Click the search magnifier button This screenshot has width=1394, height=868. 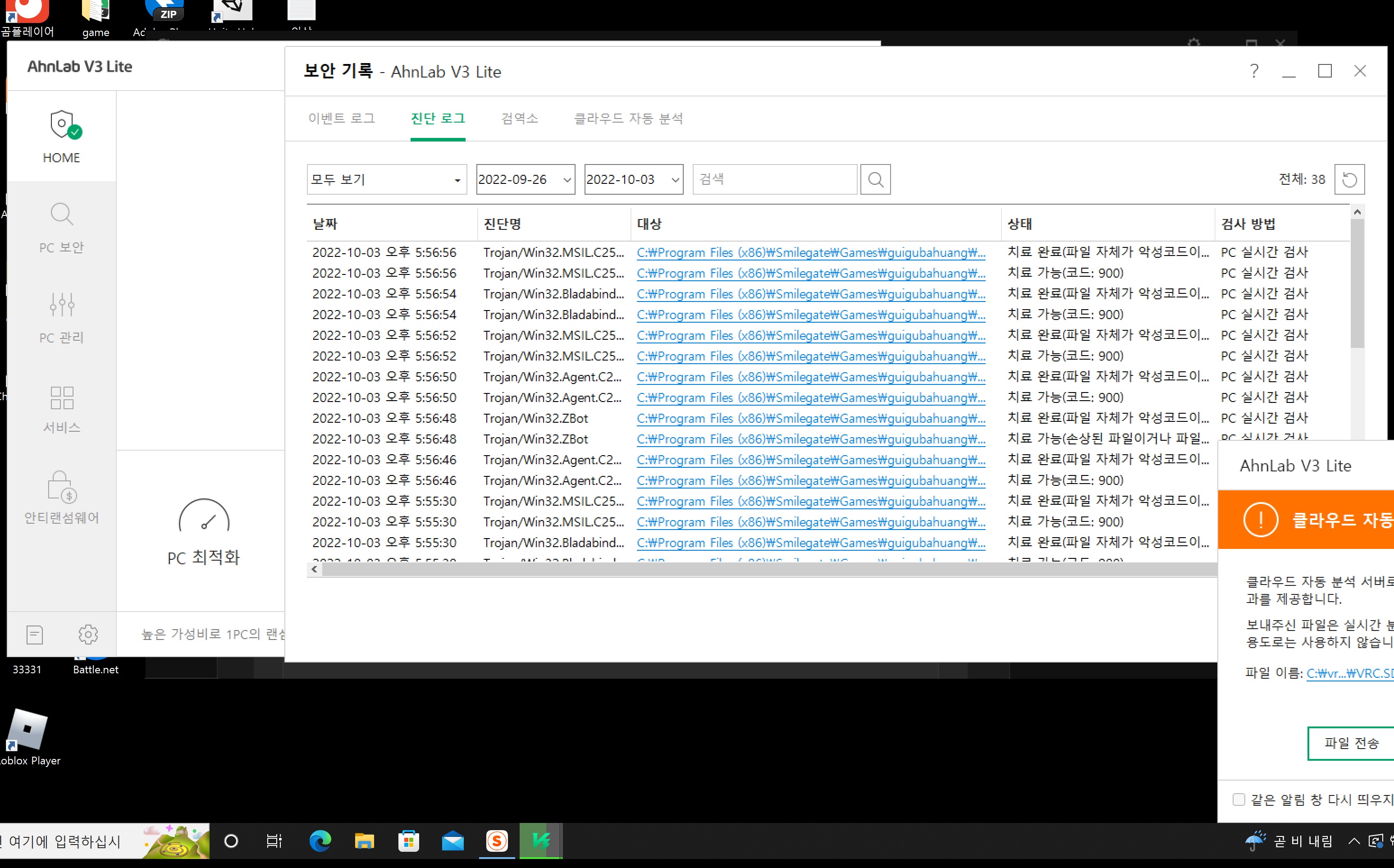tap(875, 180)
